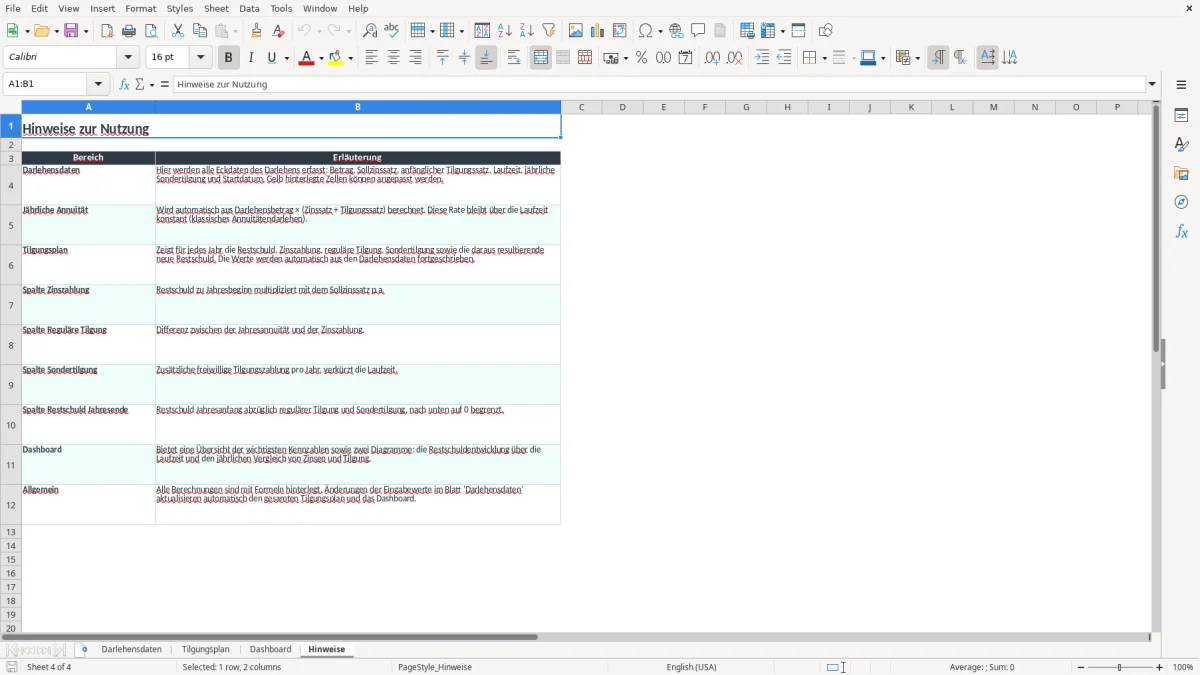Select the Clone Formatting paintbrush
Viewport: 1200px width, 675px height.
tap(256, 31)
